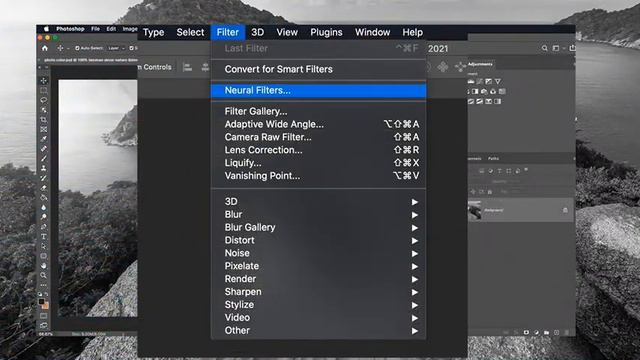Toggle Lock all padlock in Layers panel
This screenshot has height=360, width=640.
[x=490, y=191]
